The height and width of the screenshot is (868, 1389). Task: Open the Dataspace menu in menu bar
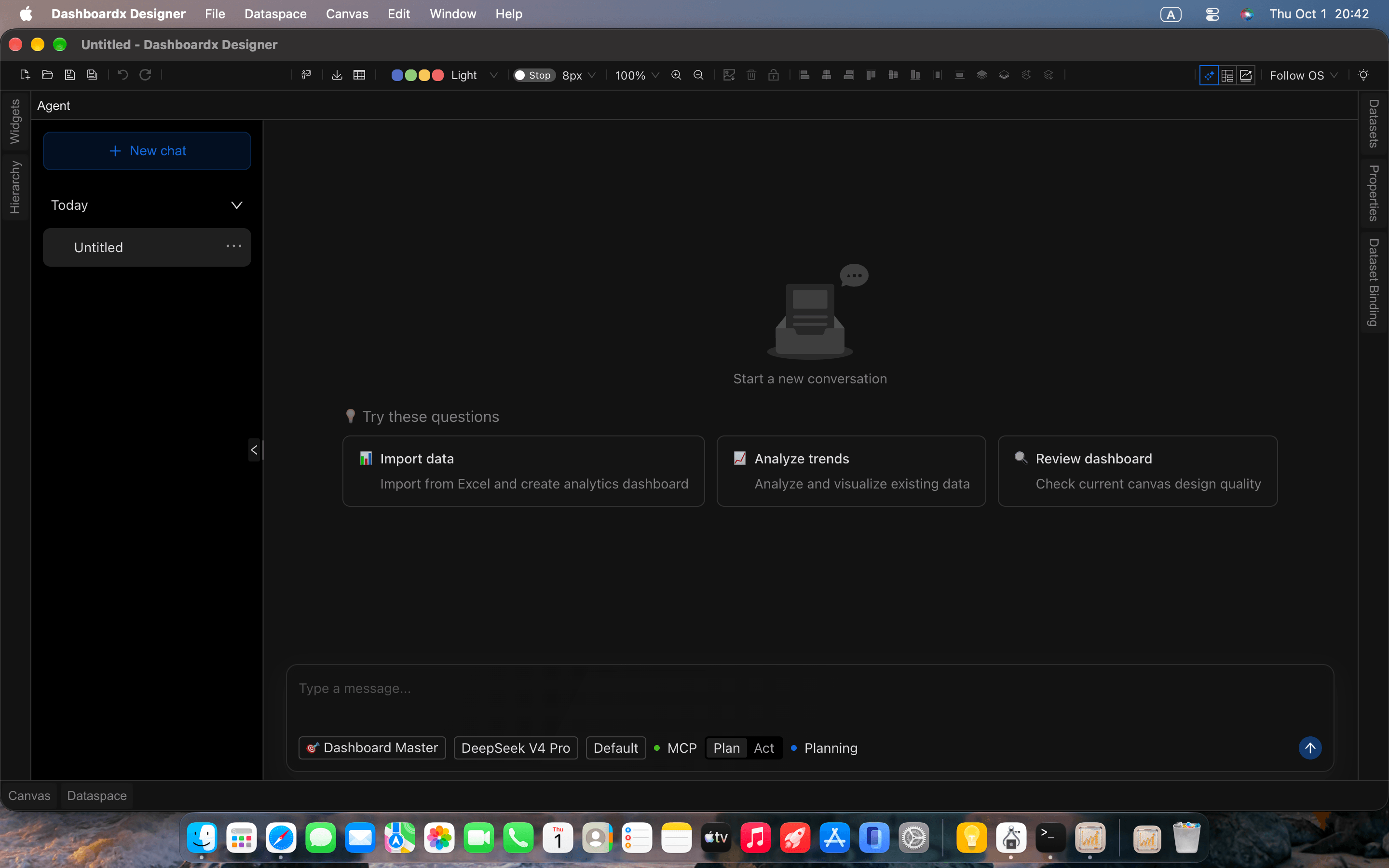(275, 14)
